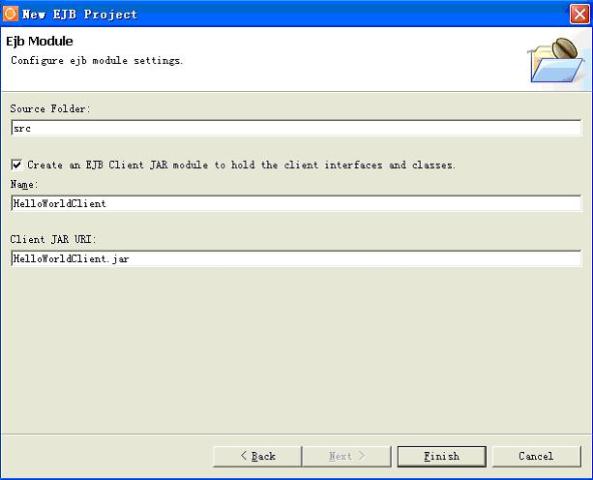This screenshot has height=480, width=593.
Task: Uncheck the Create an EJB Client JAR checkbox
Action: click(16, 165)
